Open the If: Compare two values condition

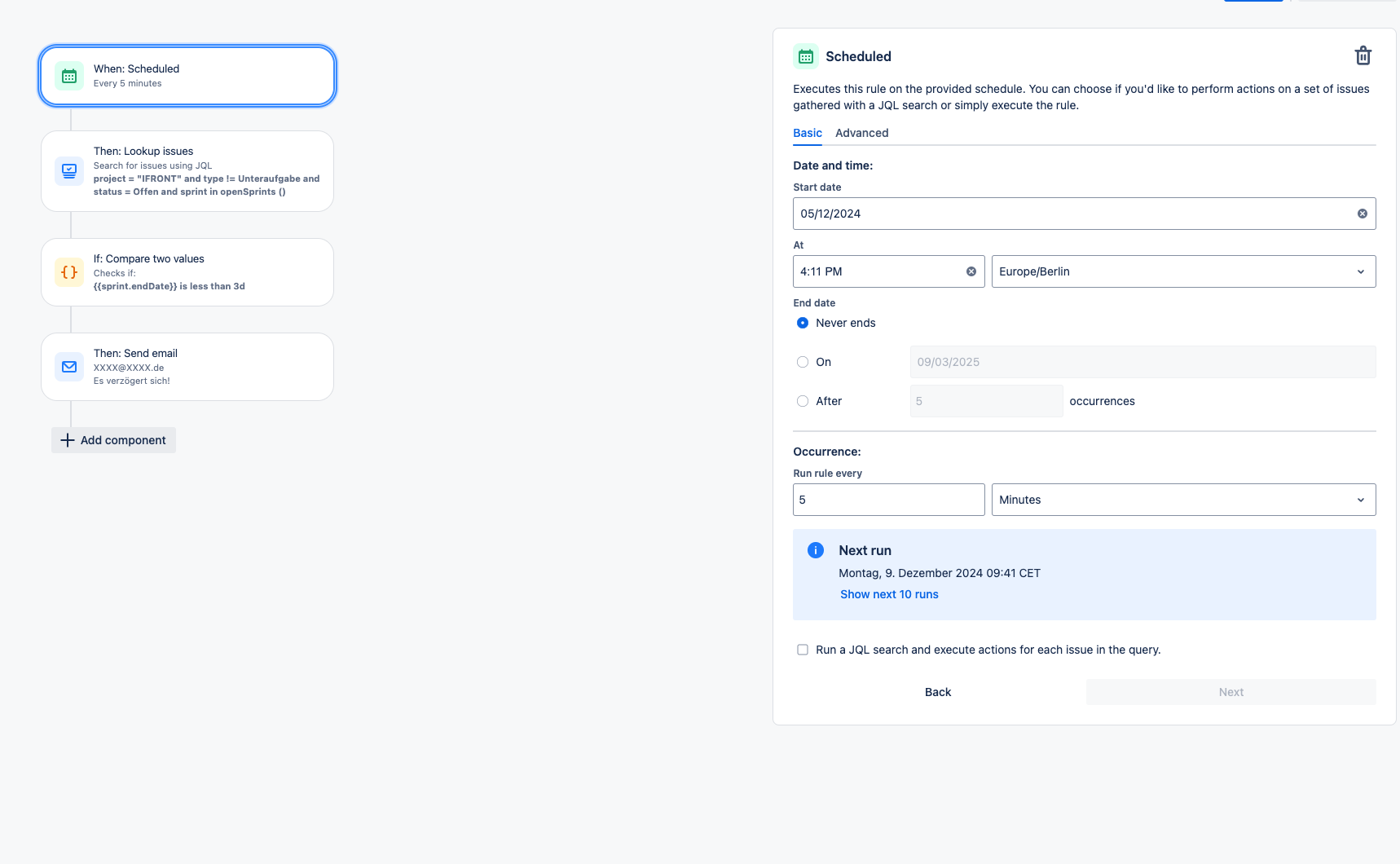(187, 272)
